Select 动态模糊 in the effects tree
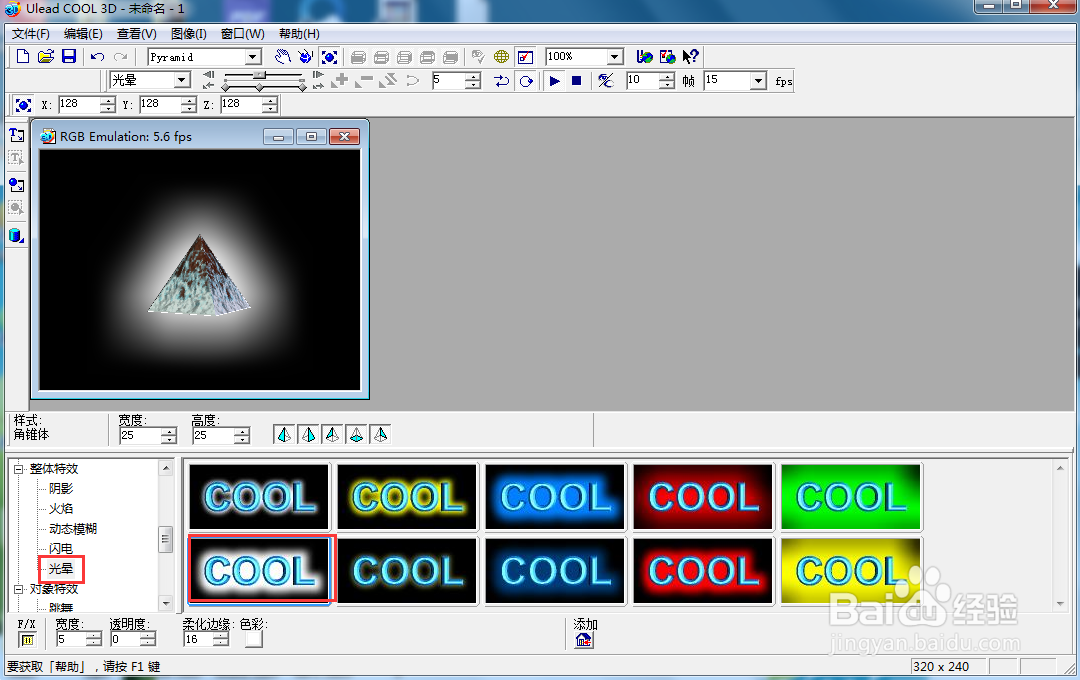 click(x=73, y=528)
